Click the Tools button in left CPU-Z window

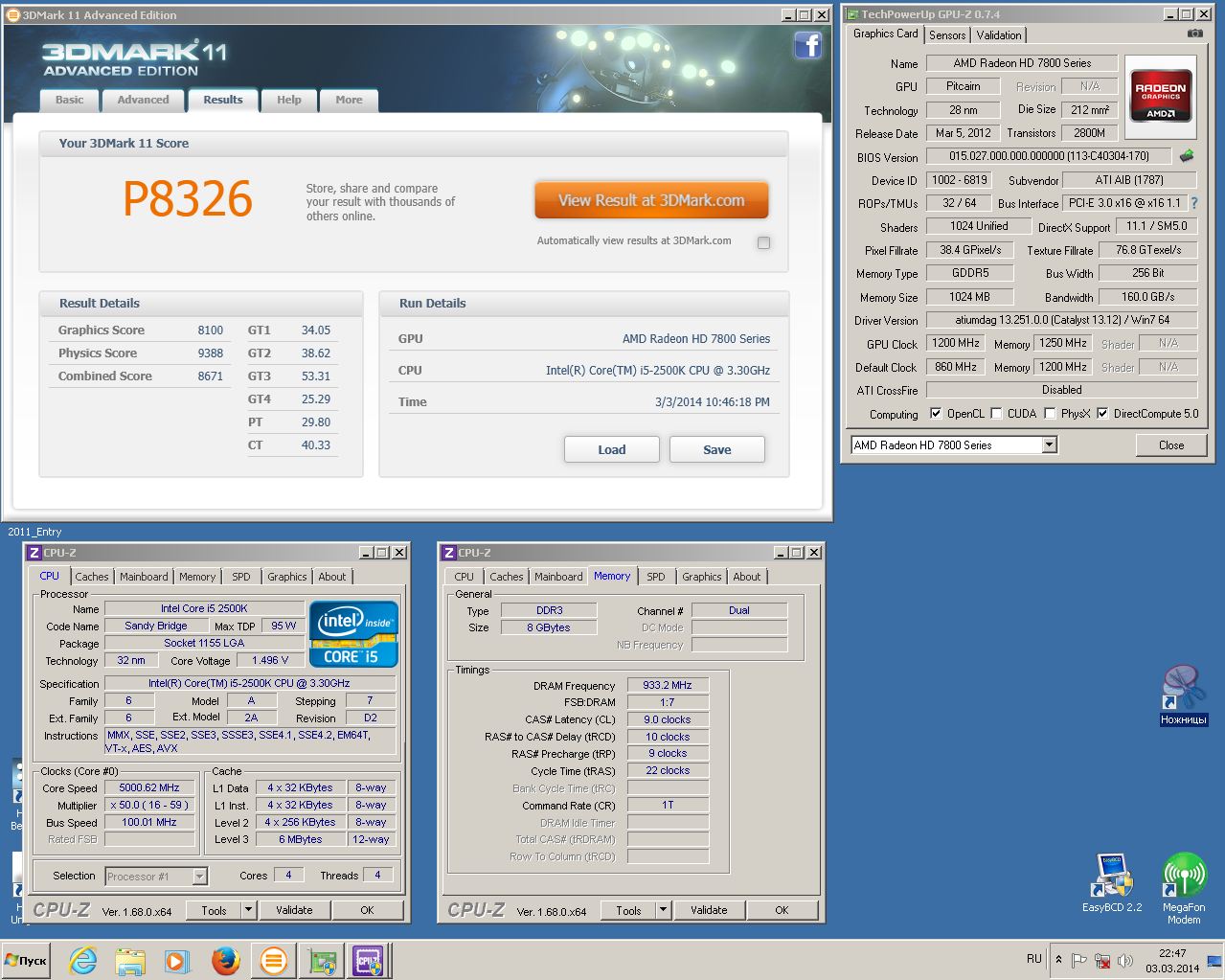point(214,910)
